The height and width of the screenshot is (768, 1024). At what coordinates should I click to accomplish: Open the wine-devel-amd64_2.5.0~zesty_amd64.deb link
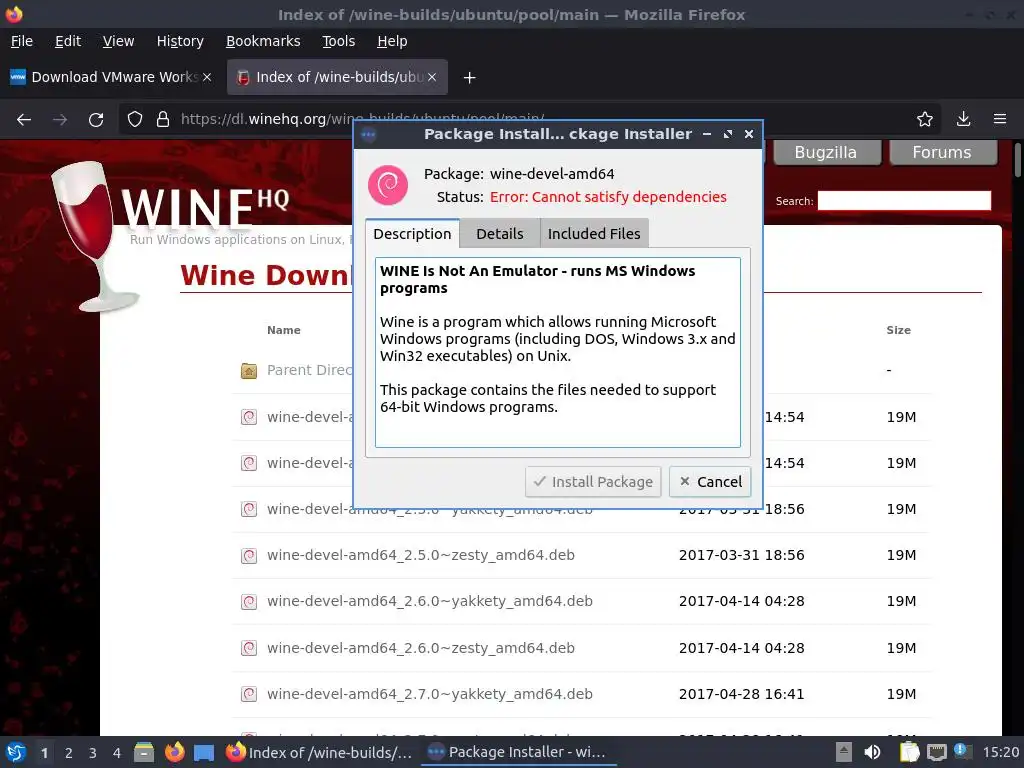click(421, 555)
